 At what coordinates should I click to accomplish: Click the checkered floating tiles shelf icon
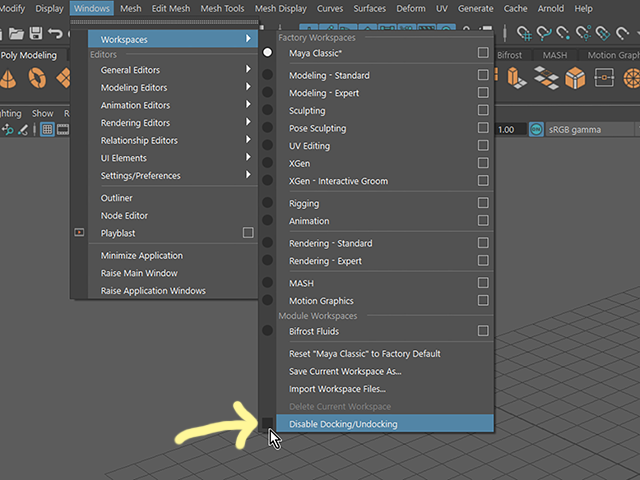point(546,78)
